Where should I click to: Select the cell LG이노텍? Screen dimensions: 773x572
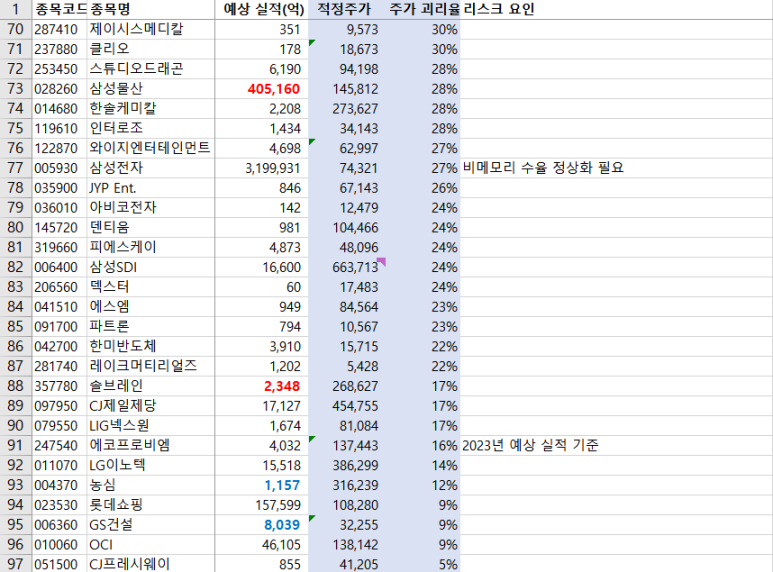(x=151, y=465)
